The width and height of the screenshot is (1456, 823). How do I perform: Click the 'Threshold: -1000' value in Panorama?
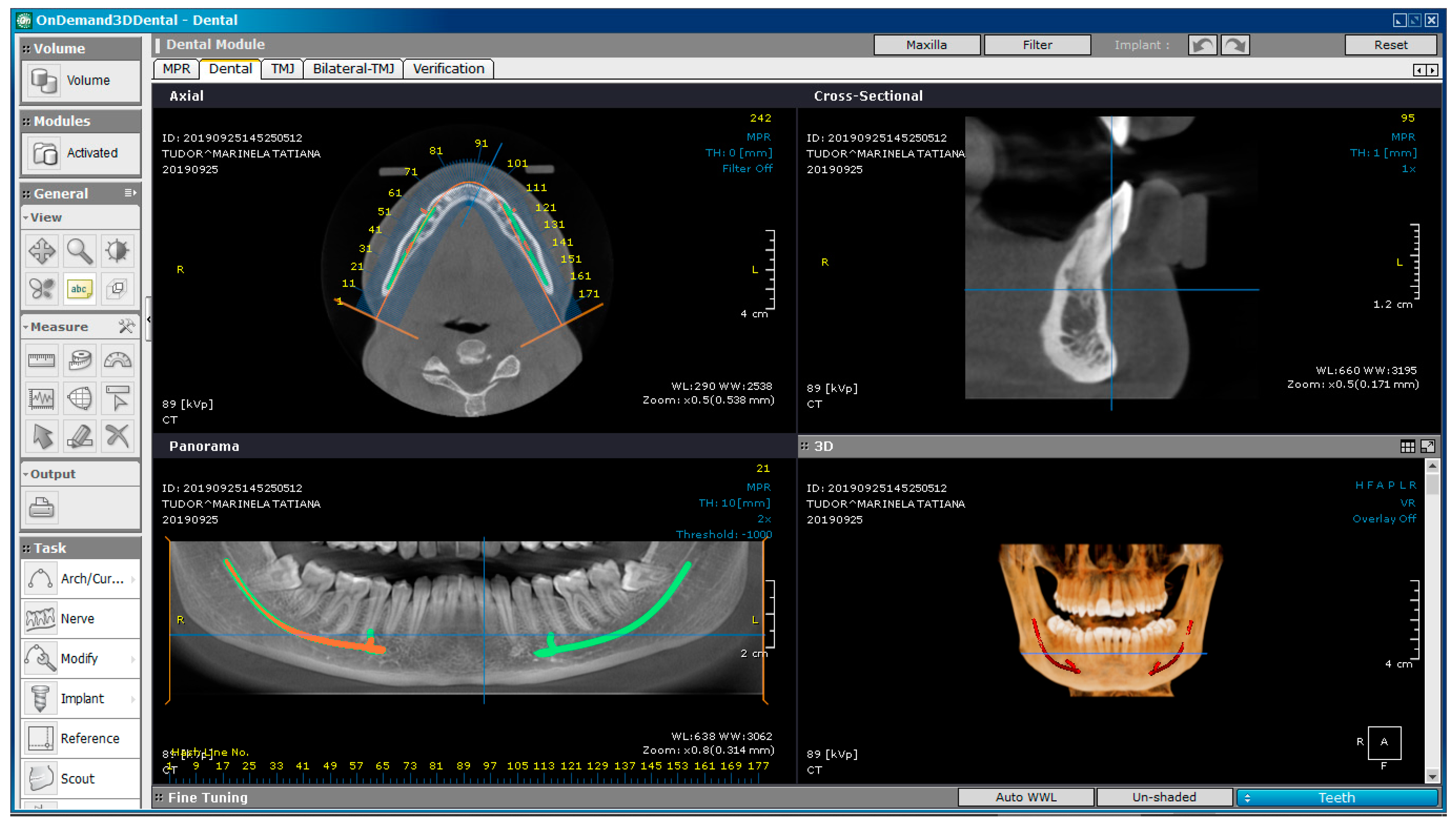(724, 535)
